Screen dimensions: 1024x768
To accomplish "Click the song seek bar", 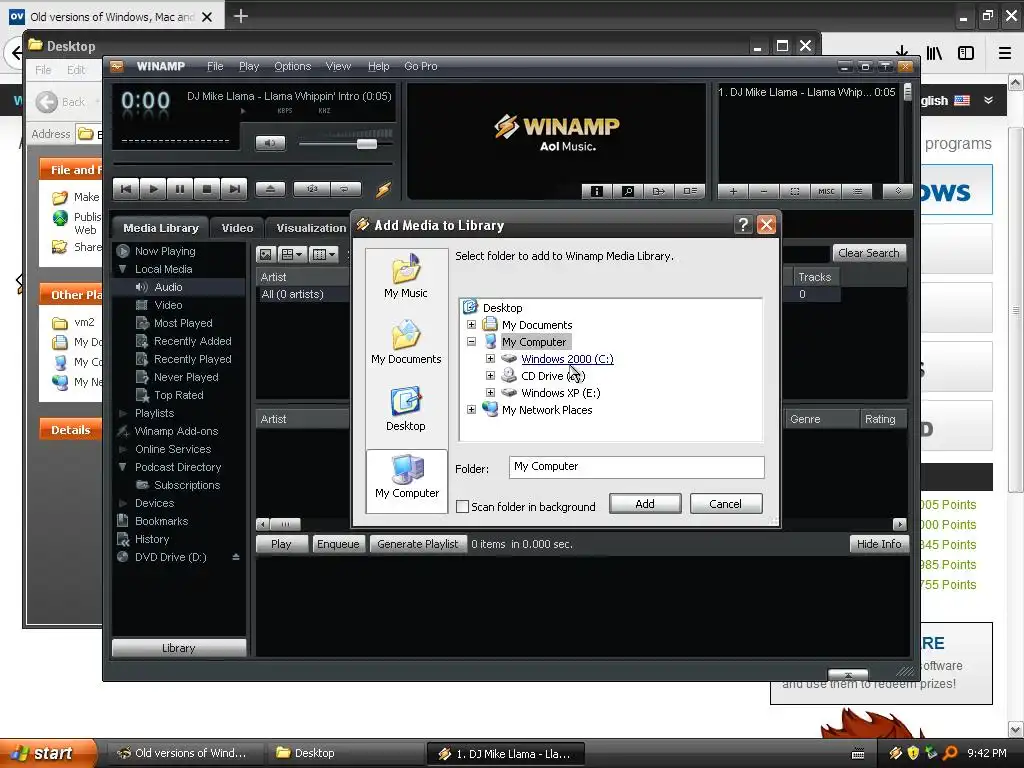I will point(253,164).
